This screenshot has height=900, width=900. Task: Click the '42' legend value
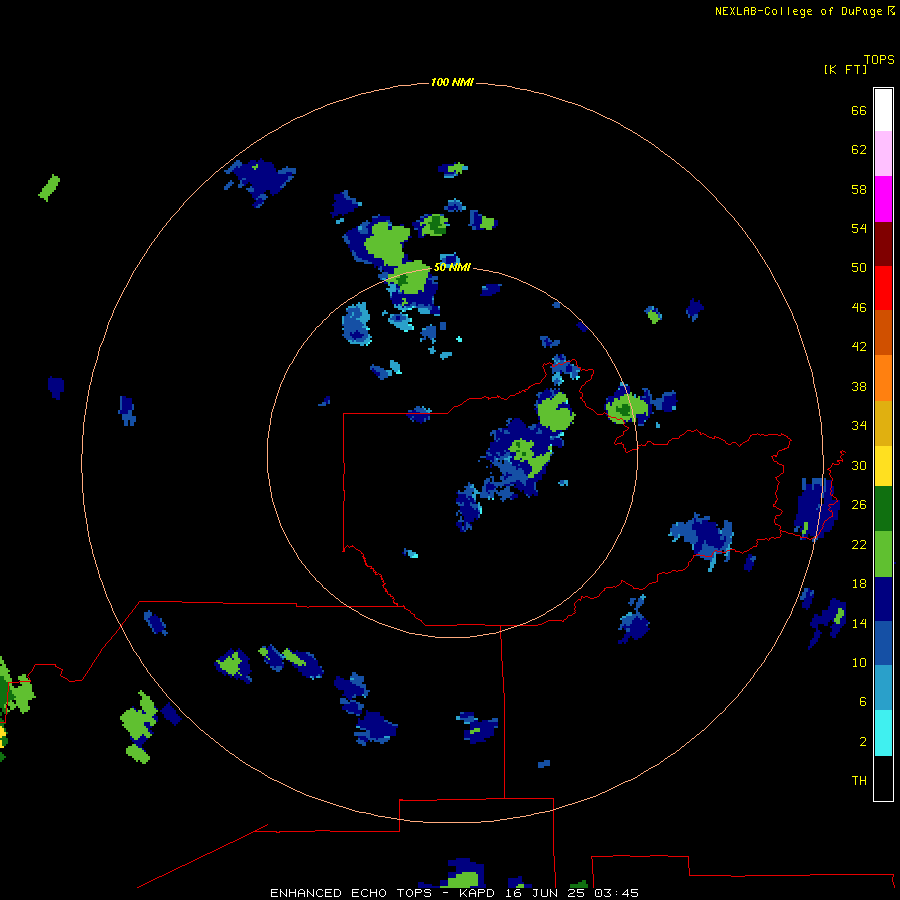coord(859,346)
